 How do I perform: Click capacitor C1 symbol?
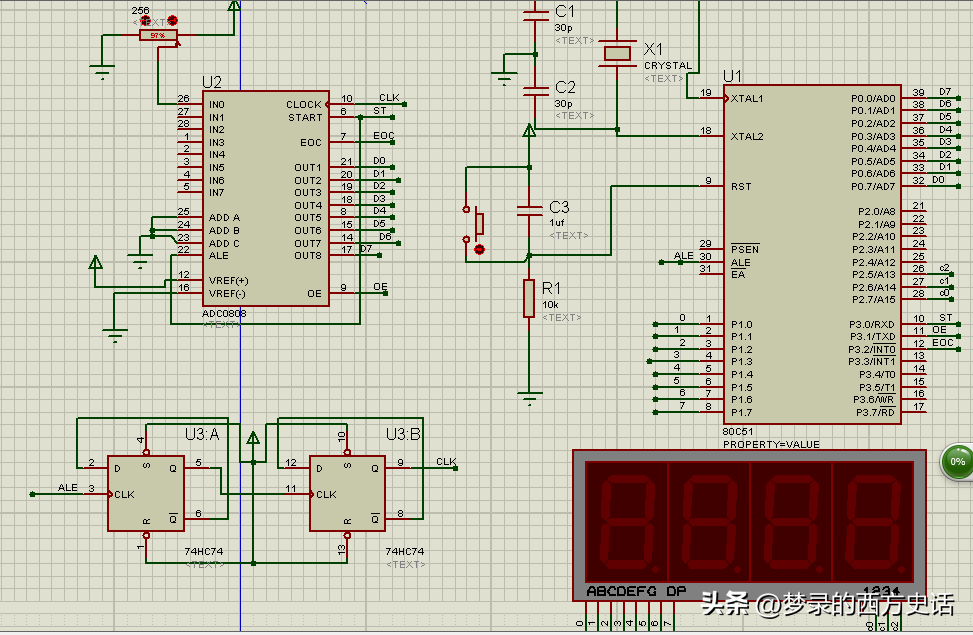536,13
